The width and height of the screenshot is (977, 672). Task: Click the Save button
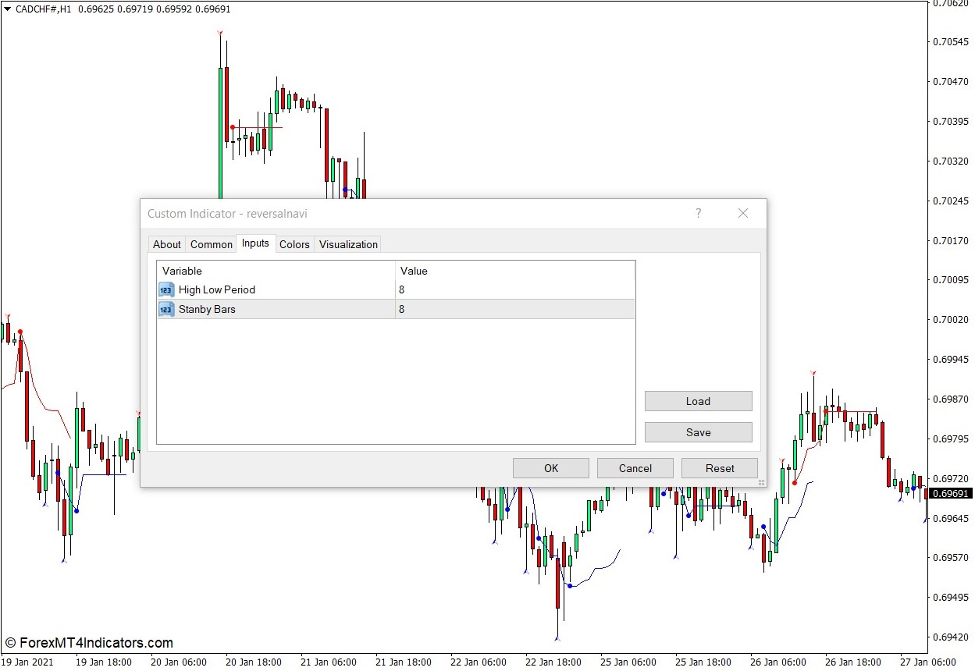(x=698, y=432)
